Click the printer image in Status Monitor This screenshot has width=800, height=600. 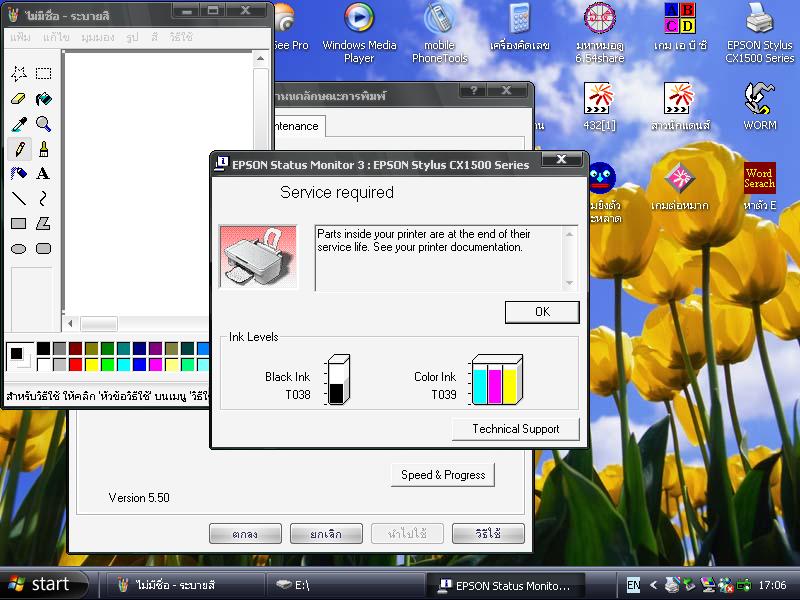click(x=258, y=257)
